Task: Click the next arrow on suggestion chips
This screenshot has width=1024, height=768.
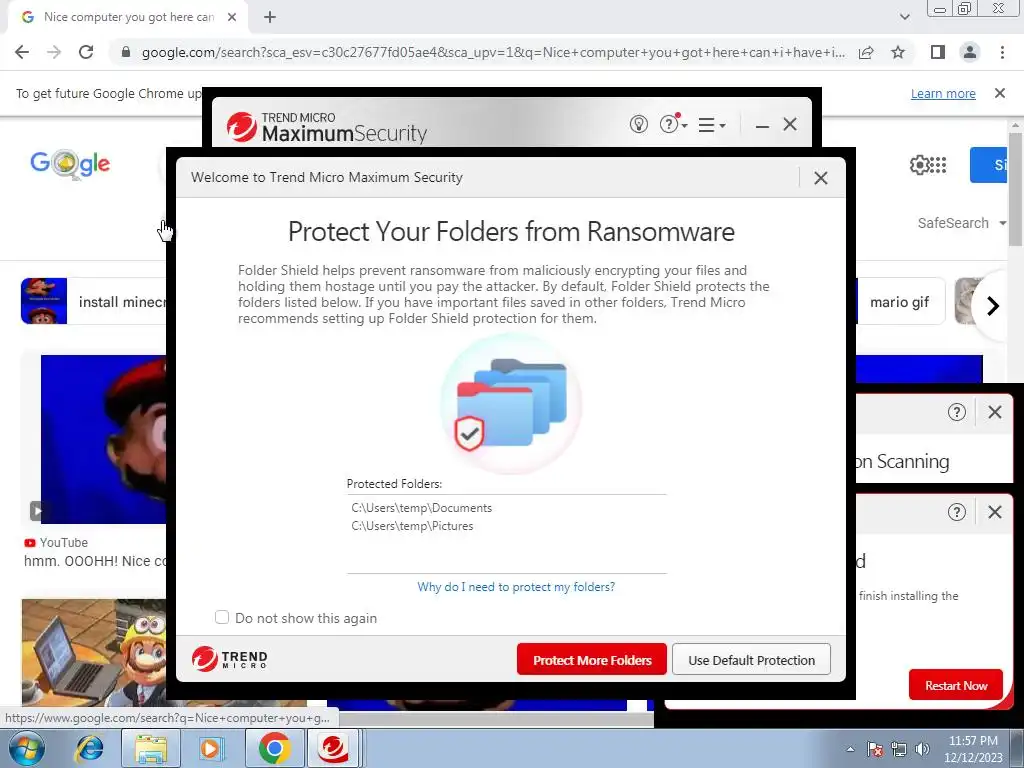Action: (993, 306)
